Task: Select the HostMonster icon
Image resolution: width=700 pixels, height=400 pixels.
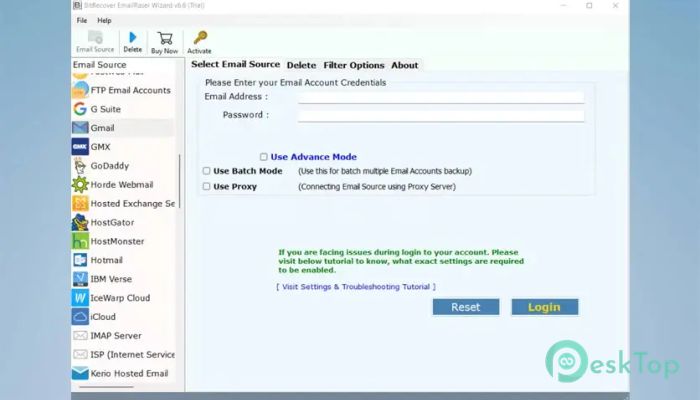Action: (x=80, y=241)
